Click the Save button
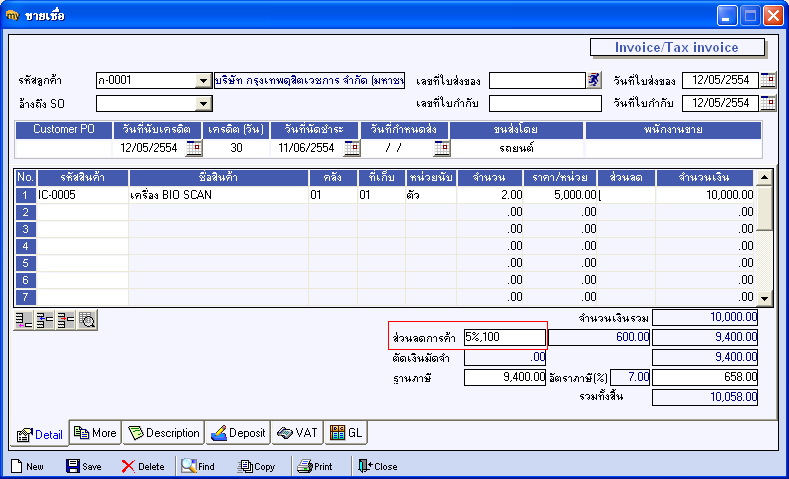The image size is (789, 479). click(x=84, y=466)
